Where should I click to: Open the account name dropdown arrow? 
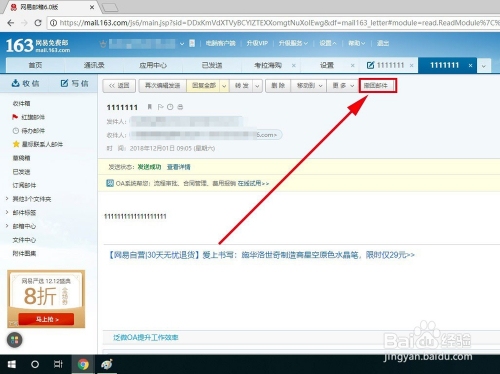(182, 44)
